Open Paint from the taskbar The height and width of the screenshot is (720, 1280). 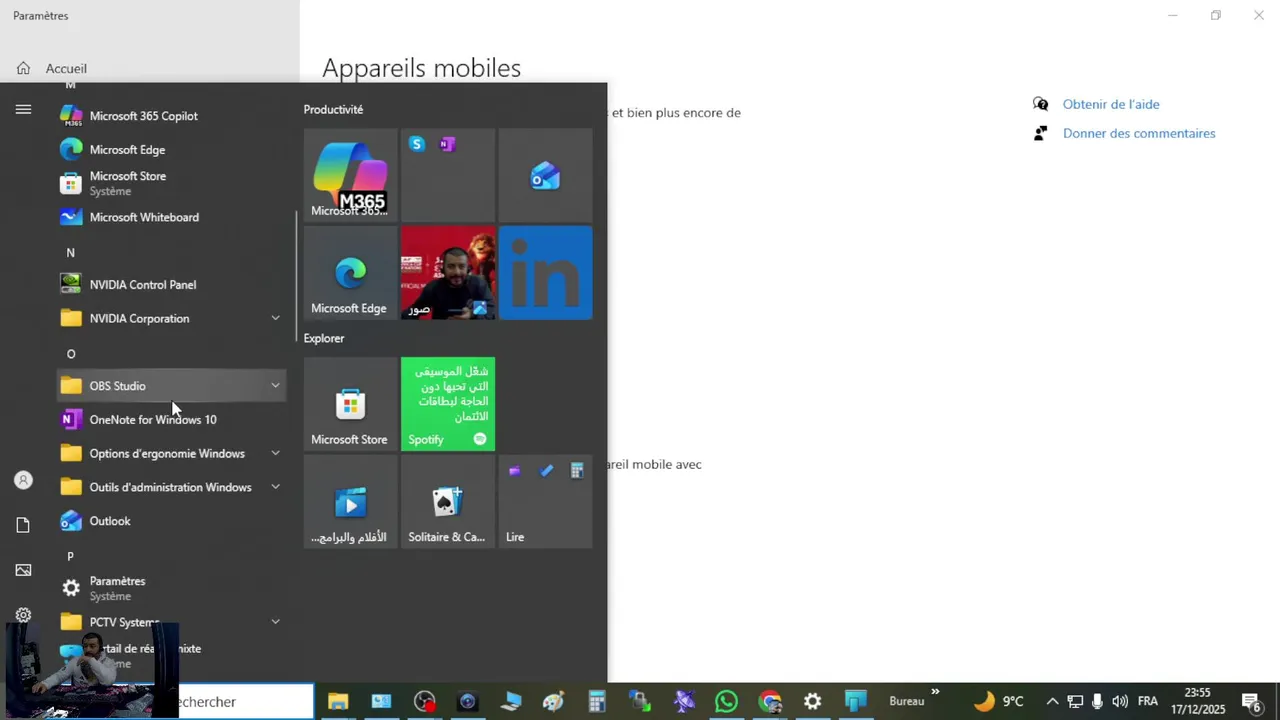[554, 702]
